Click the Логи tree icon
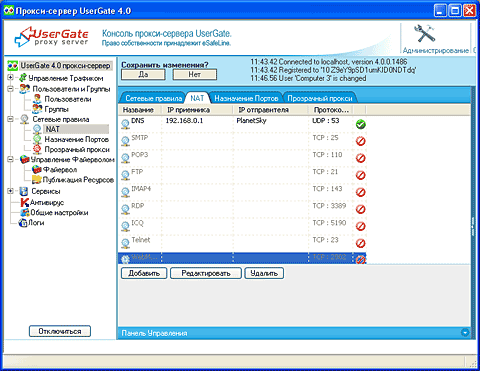 click(x=23, y=223)
